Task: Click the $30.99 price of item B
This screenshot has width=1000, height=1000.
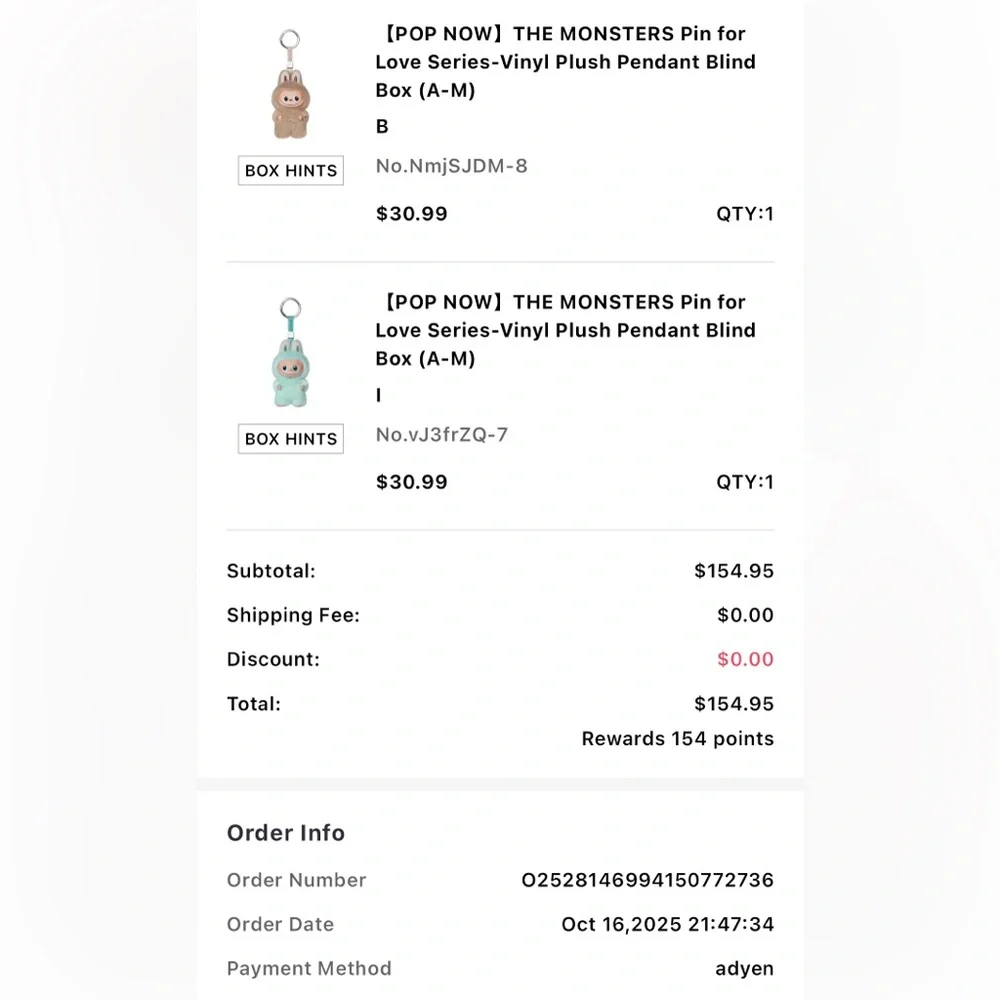Action: tap(411, 214)
